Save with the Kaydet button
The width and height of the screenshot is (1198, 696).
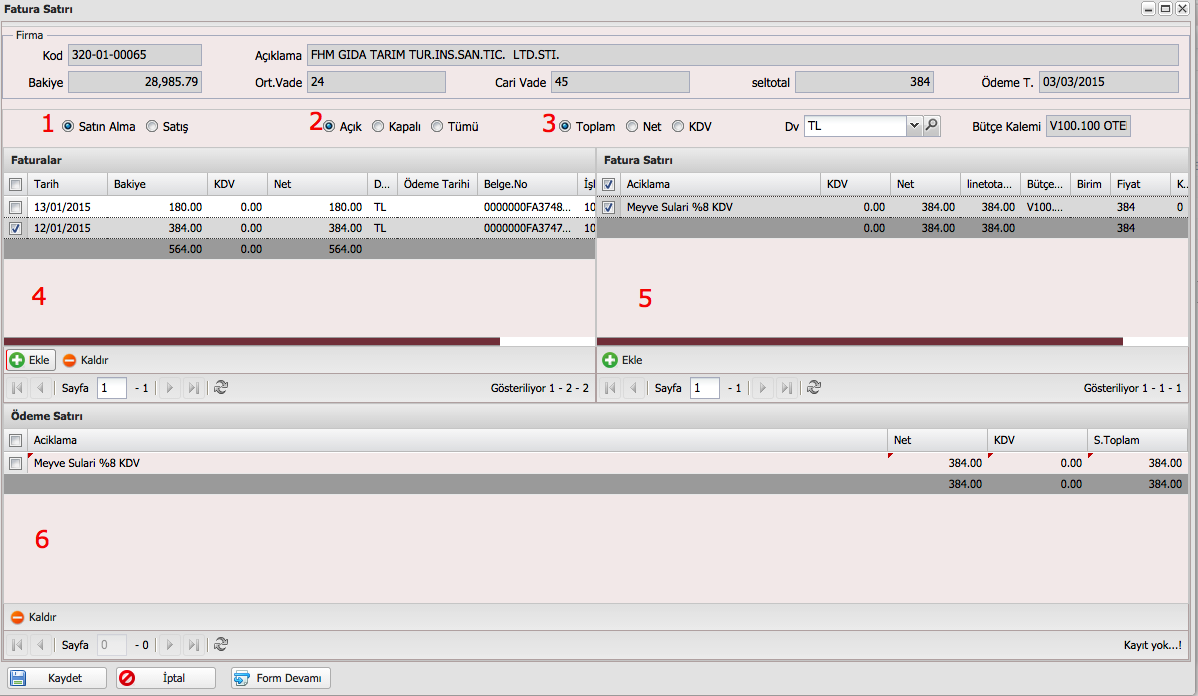point(57,678)
